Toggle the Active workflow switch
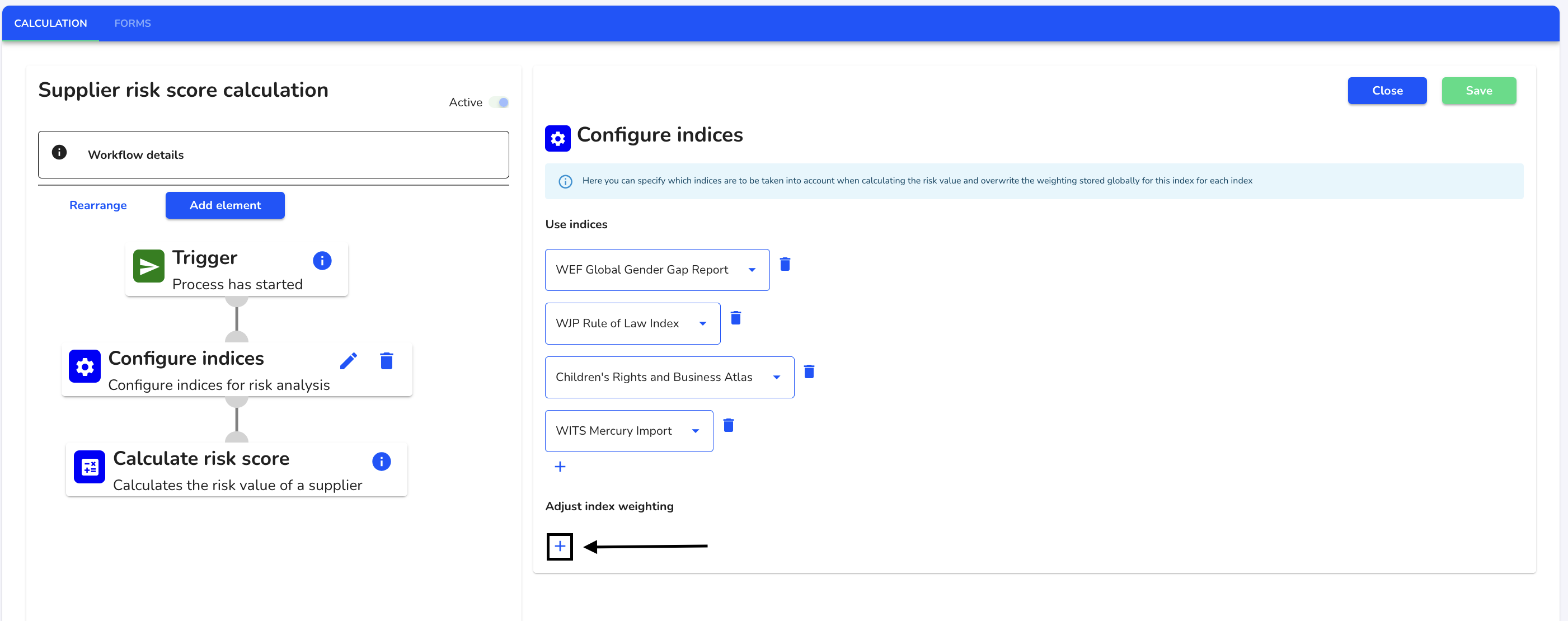Screen dimensions: 1568x621 tap(499, 102)
